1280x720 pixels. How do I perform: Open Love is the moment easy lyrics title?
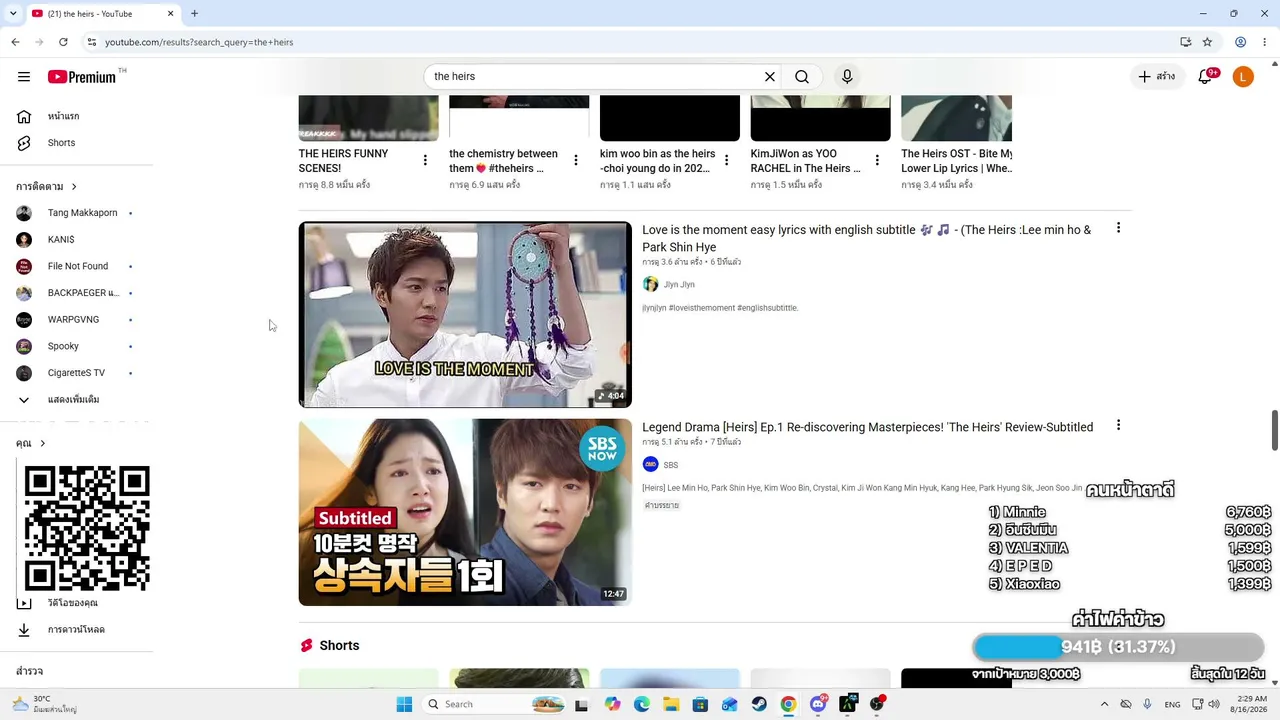pyautogui.click(x=867, y=238)
